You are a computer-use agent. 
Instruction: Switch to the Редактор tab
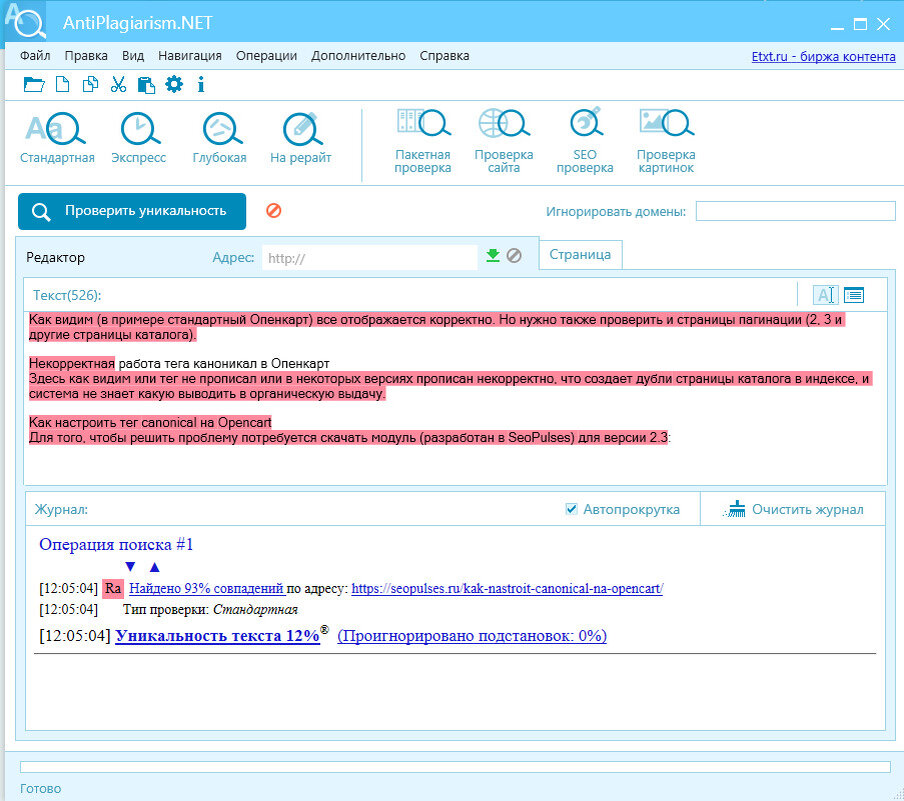point(55,257)
